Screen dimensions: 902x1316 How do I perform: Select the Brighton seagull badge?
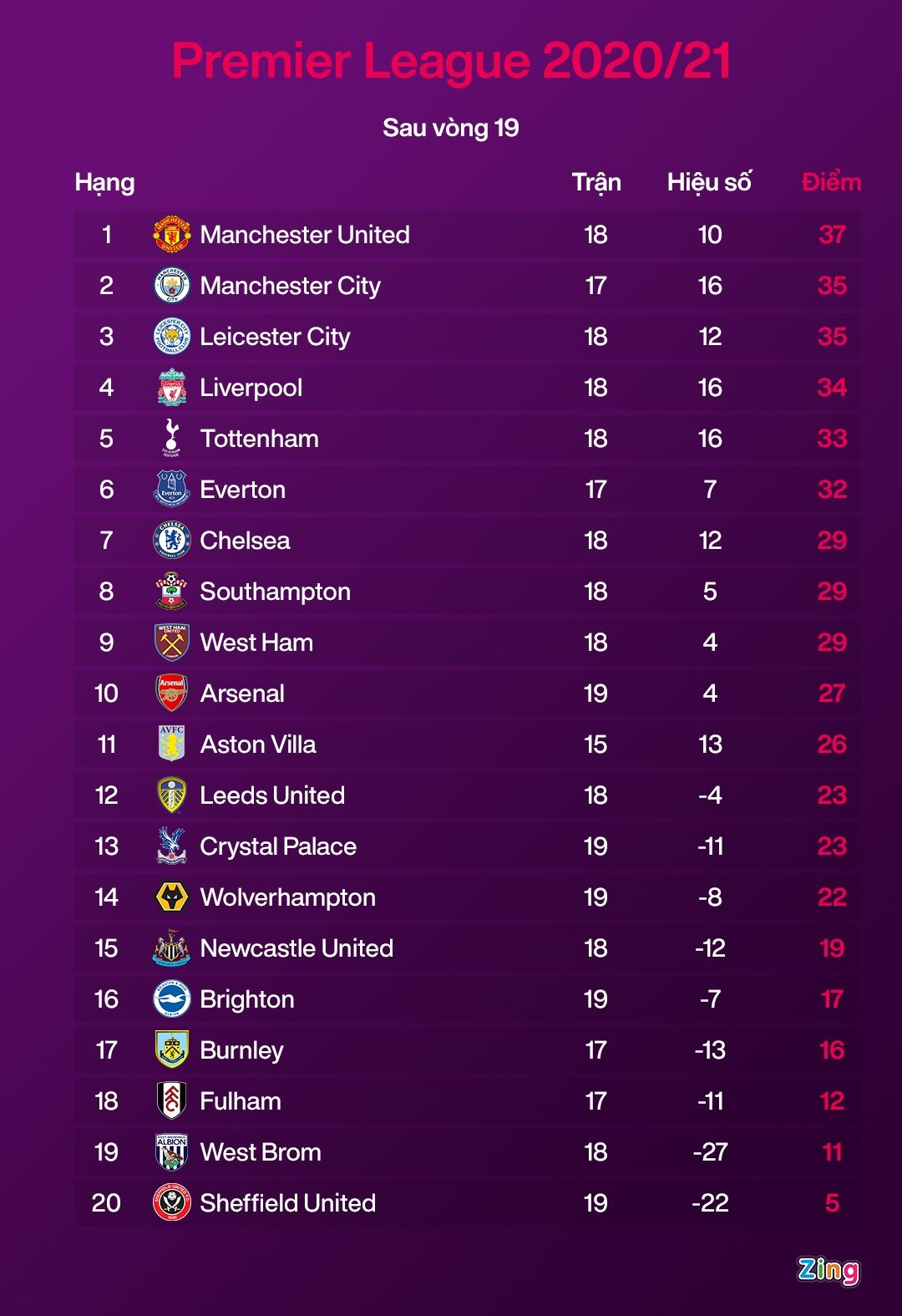point(171,999)
